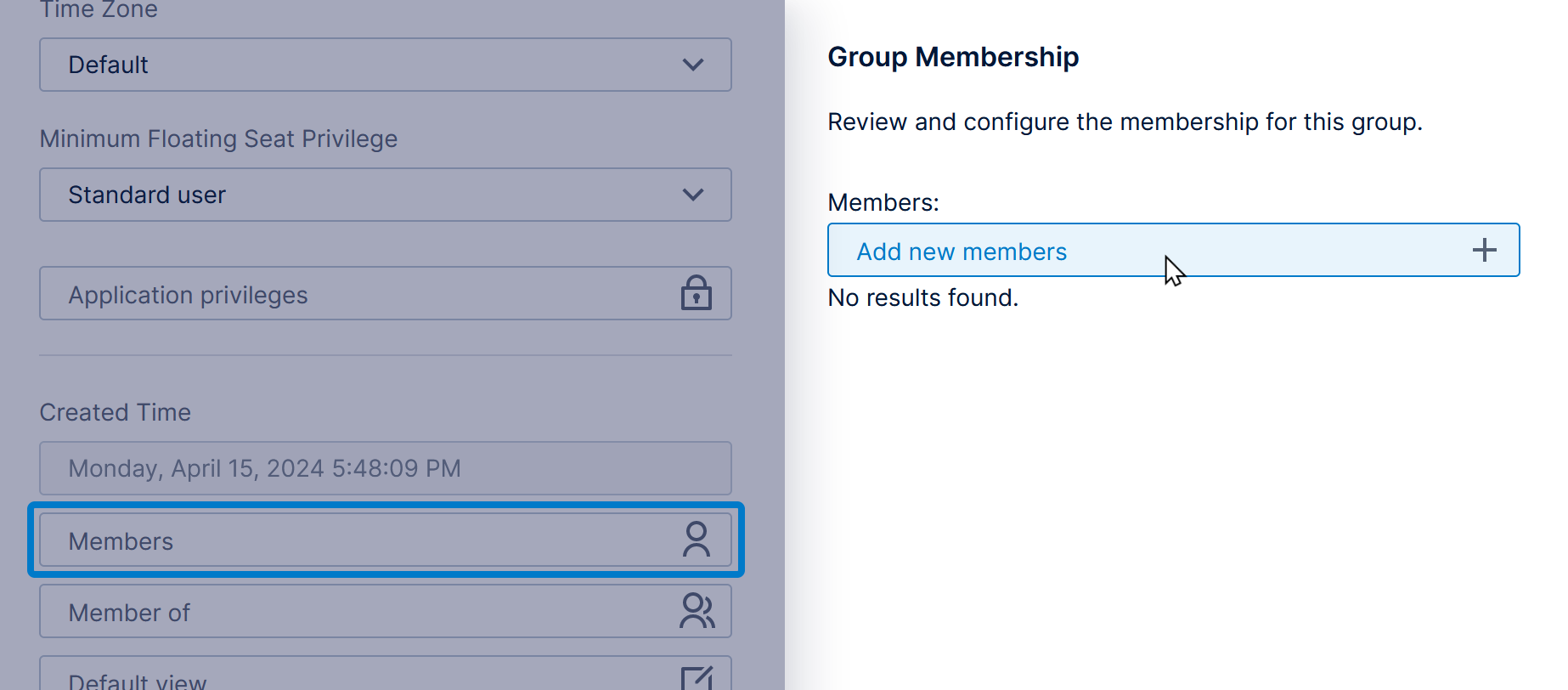Click the Add new members field
This screenshot has height=690, width=1568.
tap(1174, 250)
